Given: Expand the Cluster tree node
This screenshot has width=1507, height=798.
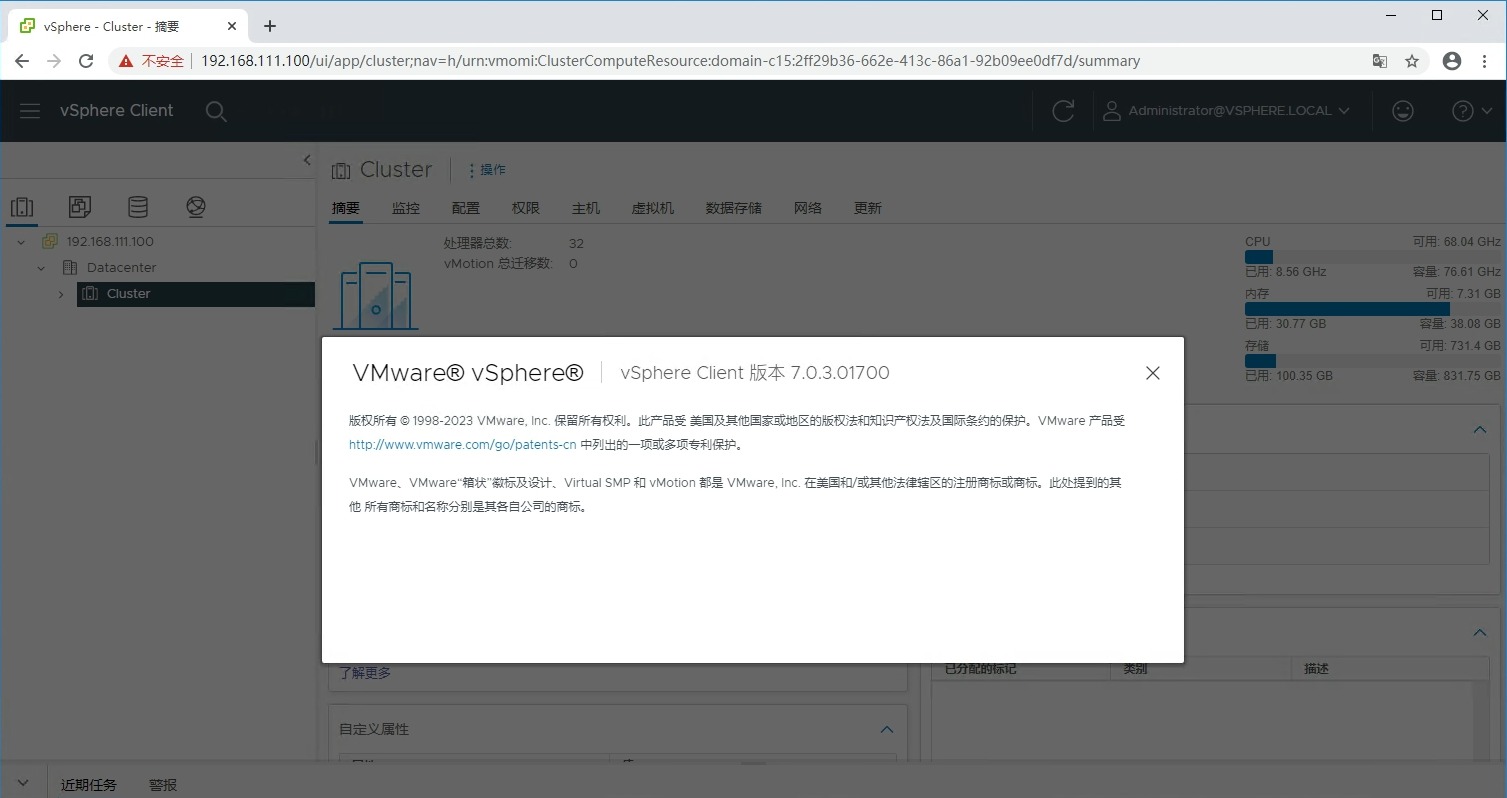Looking at the screenshot, I should [x=61, y=294].
